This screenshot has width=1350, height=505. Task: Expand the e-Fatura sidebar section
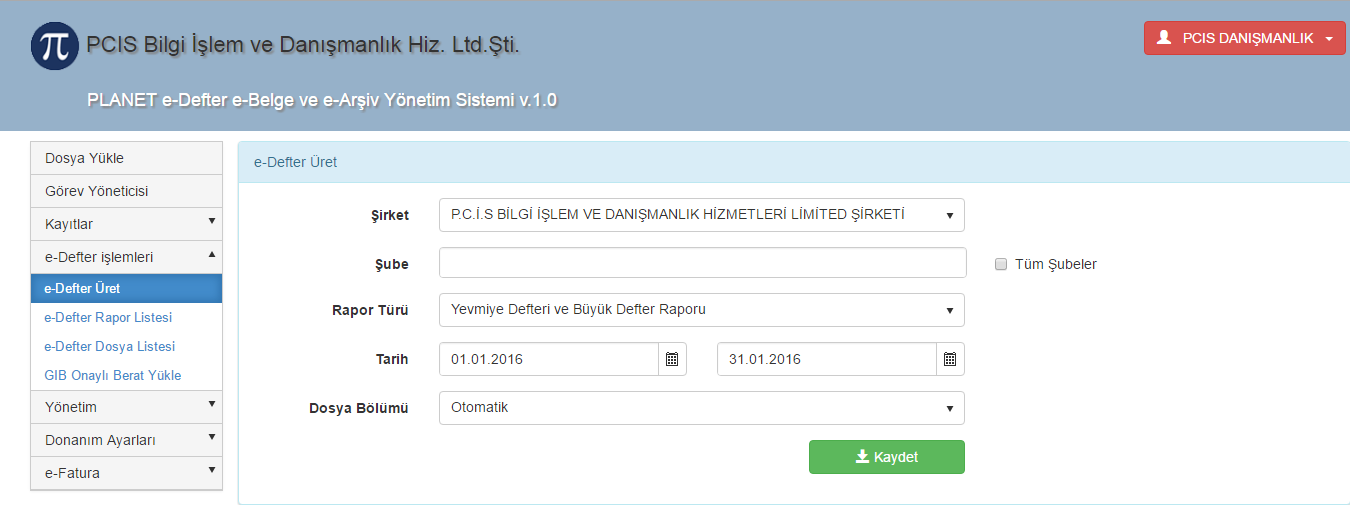click(127, 473)
